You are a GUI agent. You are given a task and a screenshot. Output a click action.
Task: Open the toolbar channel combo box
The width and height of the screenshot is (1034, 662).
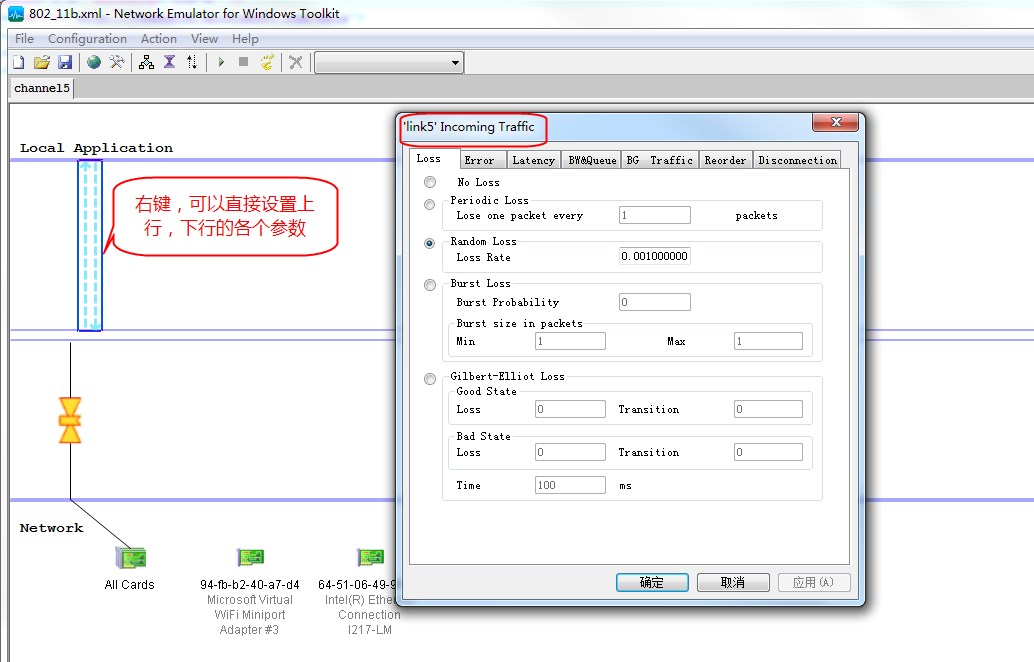click(x=457, y=61)
